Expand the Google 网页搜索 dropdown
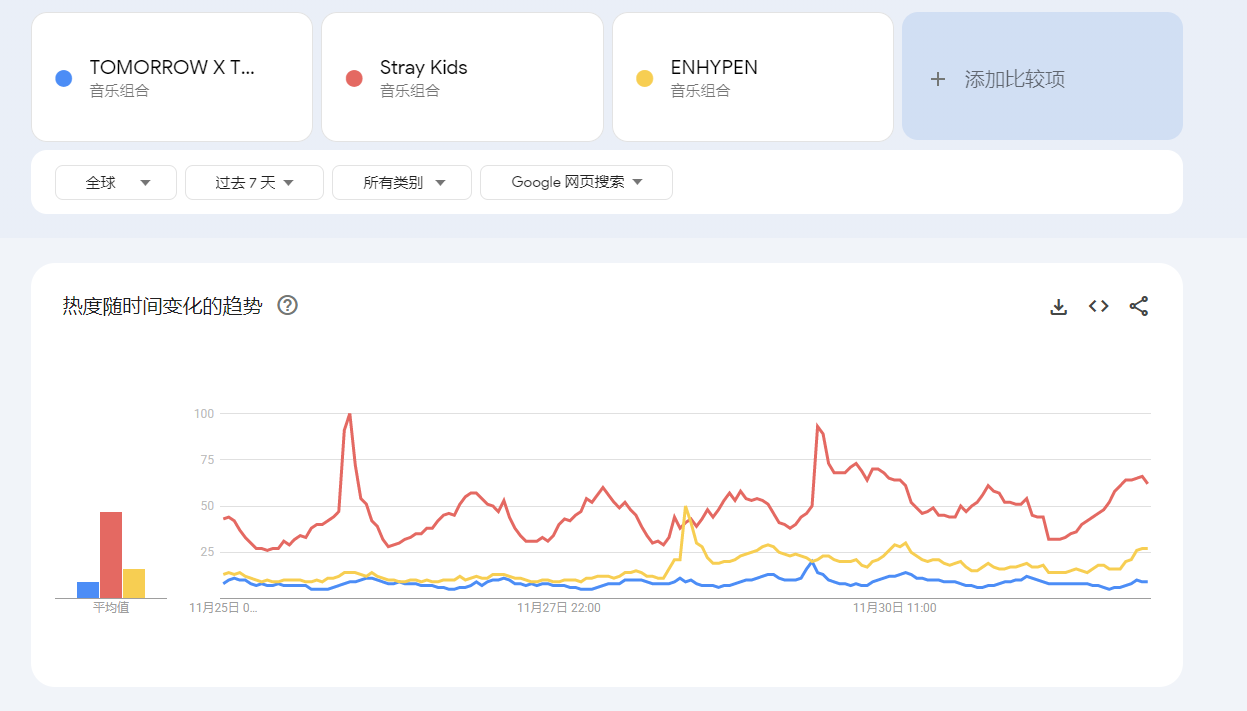The image size is (1247, 711). (x=576, y=182)
